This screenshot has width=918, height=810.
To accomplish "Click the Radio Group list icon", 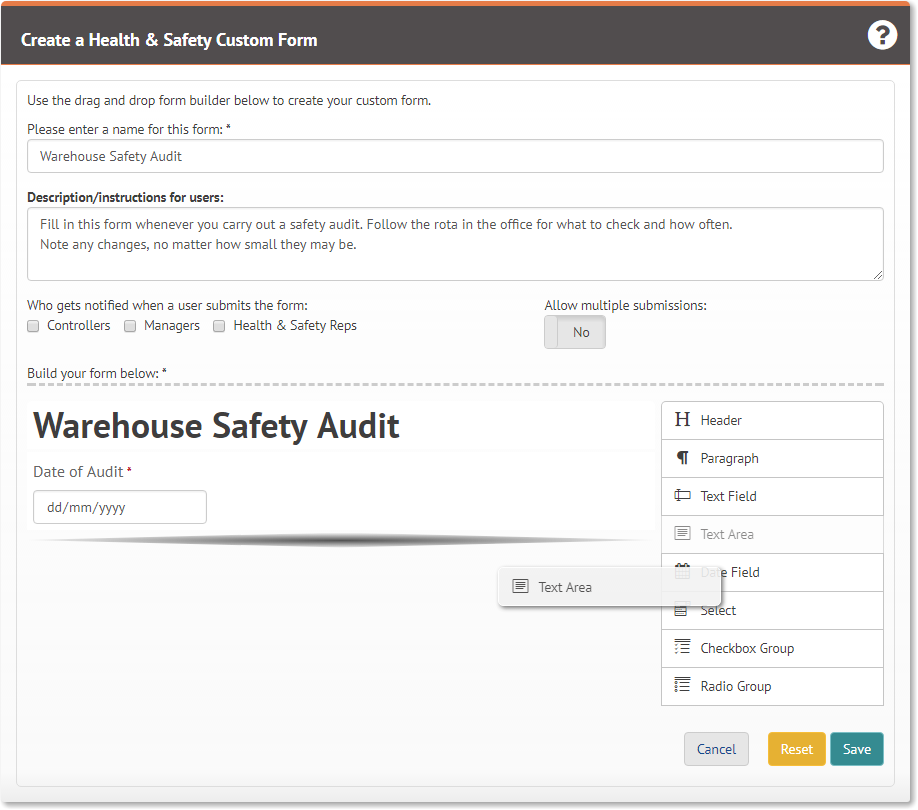I will pos(682,685).
